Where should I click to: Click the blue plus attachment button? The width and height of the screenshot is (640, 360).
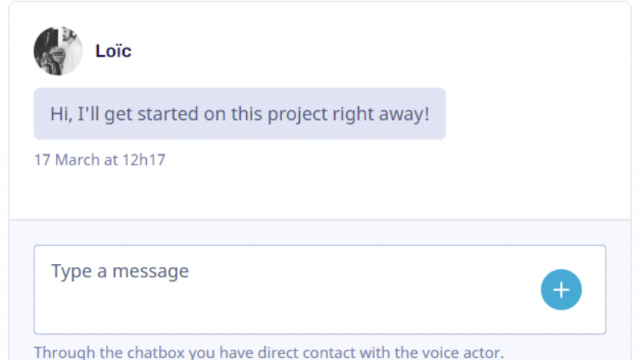(x=561, y=289)
